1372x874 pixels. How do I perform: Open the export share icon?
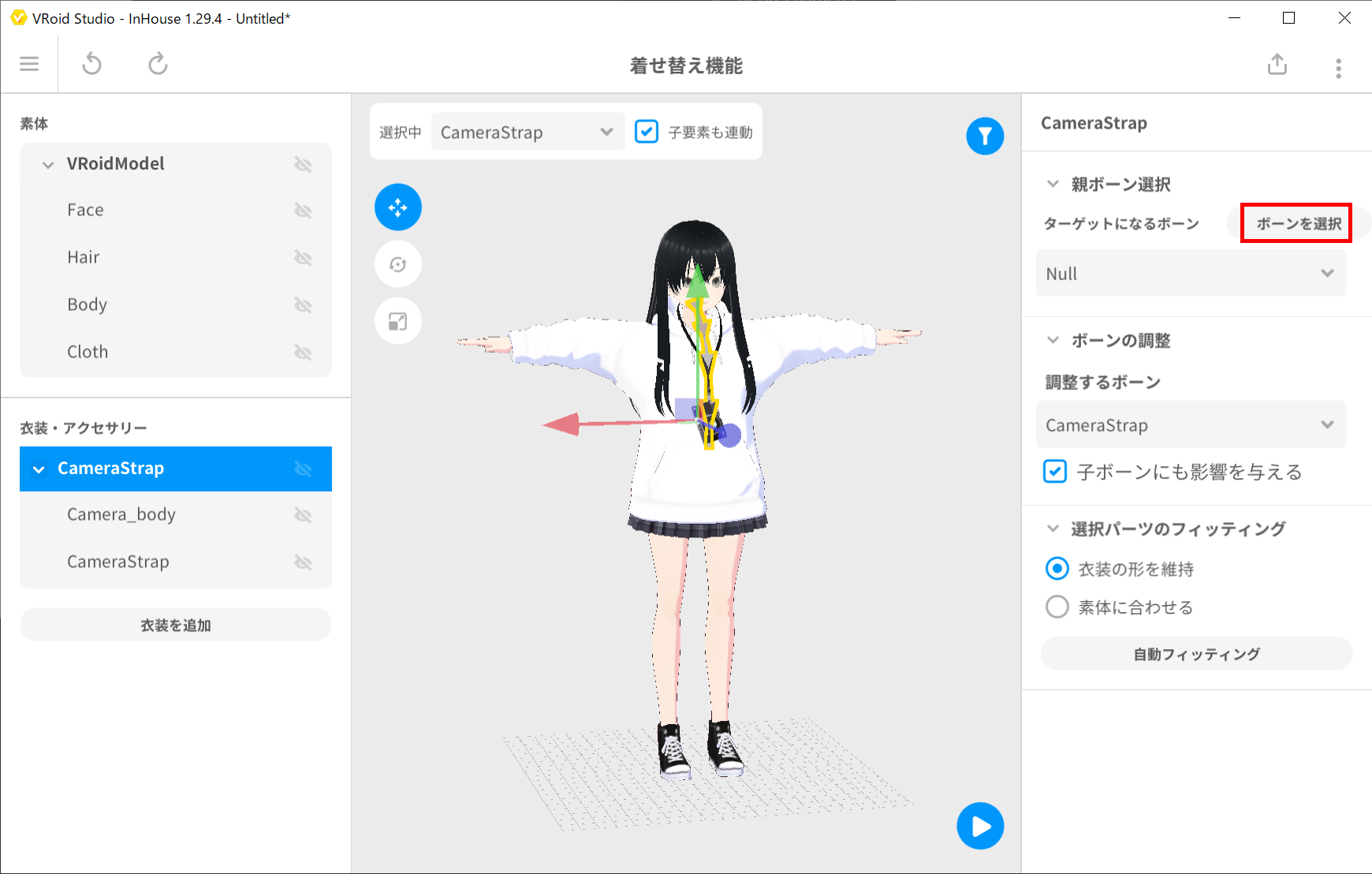1277,64
